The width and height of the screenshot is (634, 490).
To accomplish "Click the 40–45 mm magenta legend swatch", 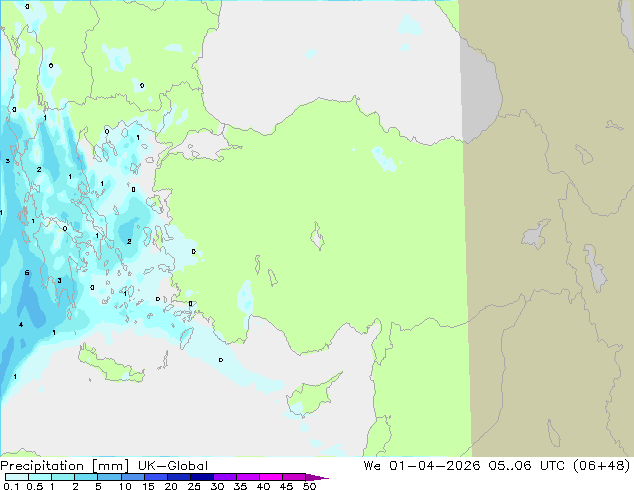I will [271, 477].
